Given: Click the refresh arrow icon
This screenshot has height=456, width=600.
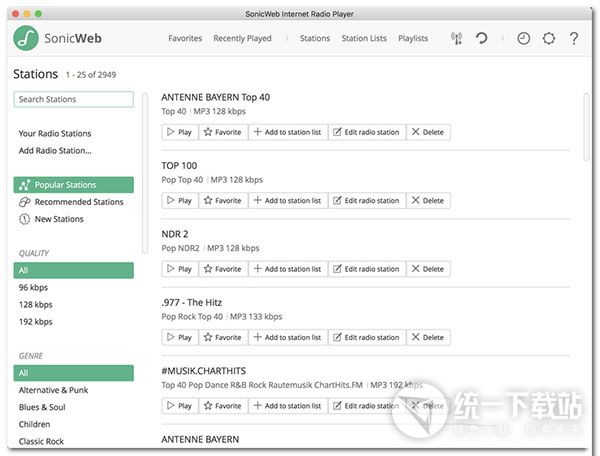Looking at the screenshot, I should 481,38.
